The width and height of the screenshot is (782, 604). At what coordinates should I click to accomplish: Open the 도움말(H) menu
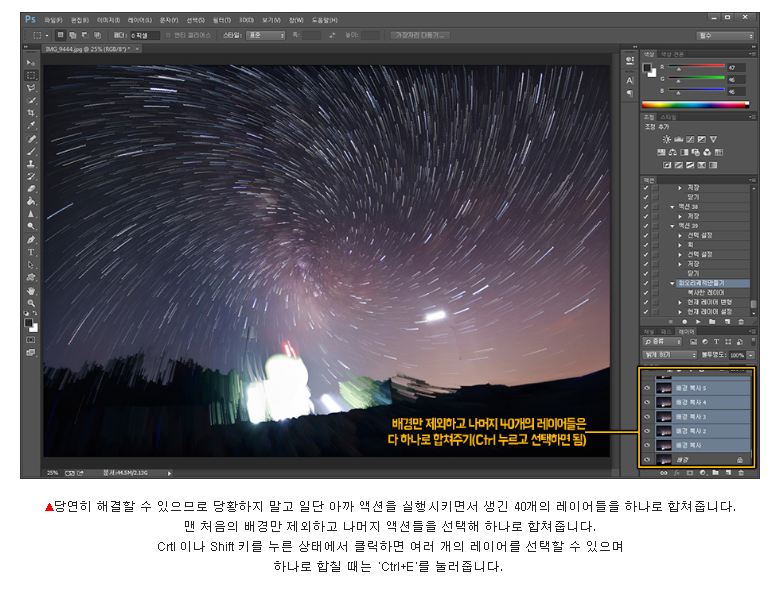click(325, 20)
